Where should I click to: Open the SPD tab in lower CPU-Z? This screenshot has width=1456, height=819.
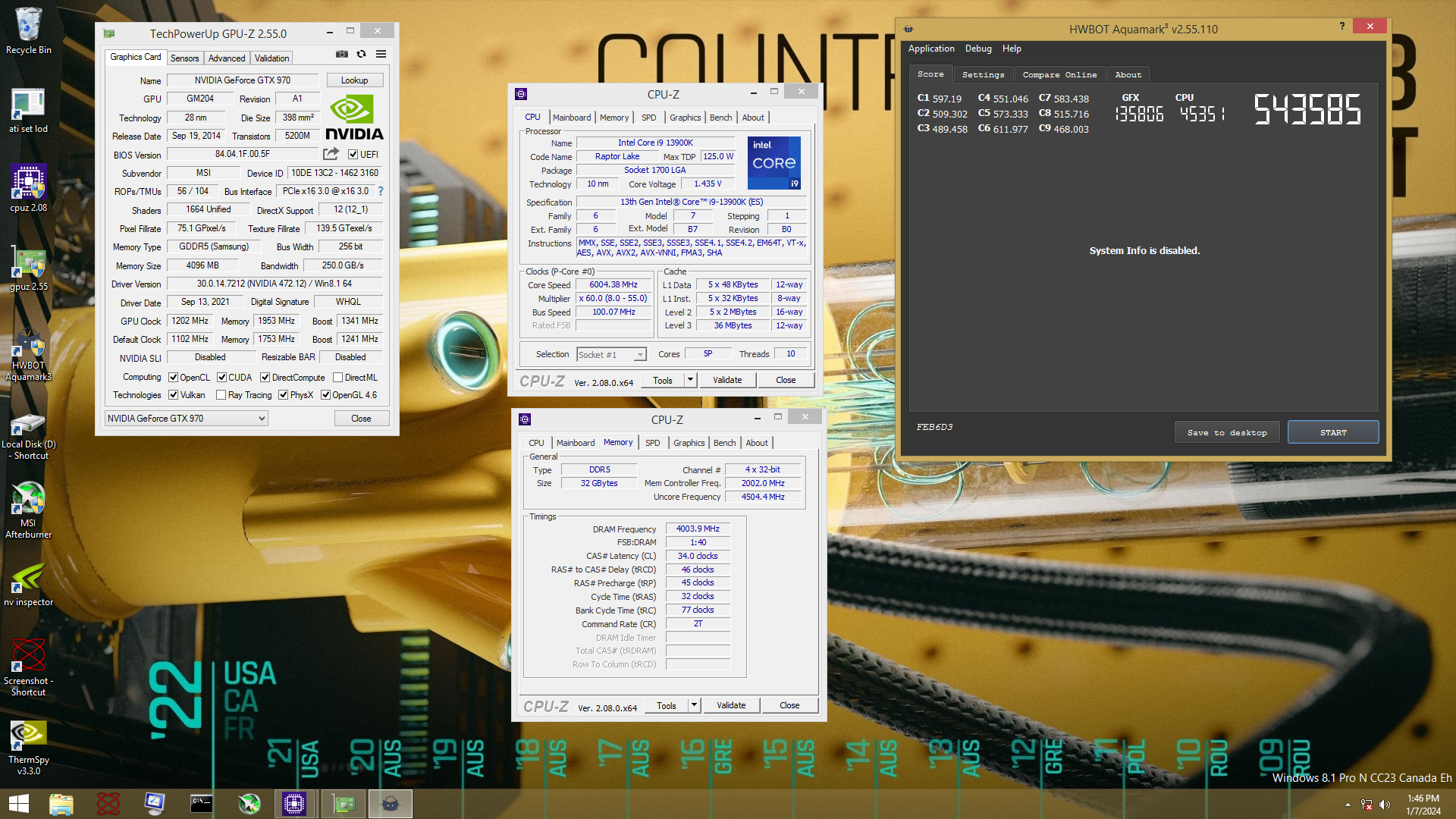(653, 443)
